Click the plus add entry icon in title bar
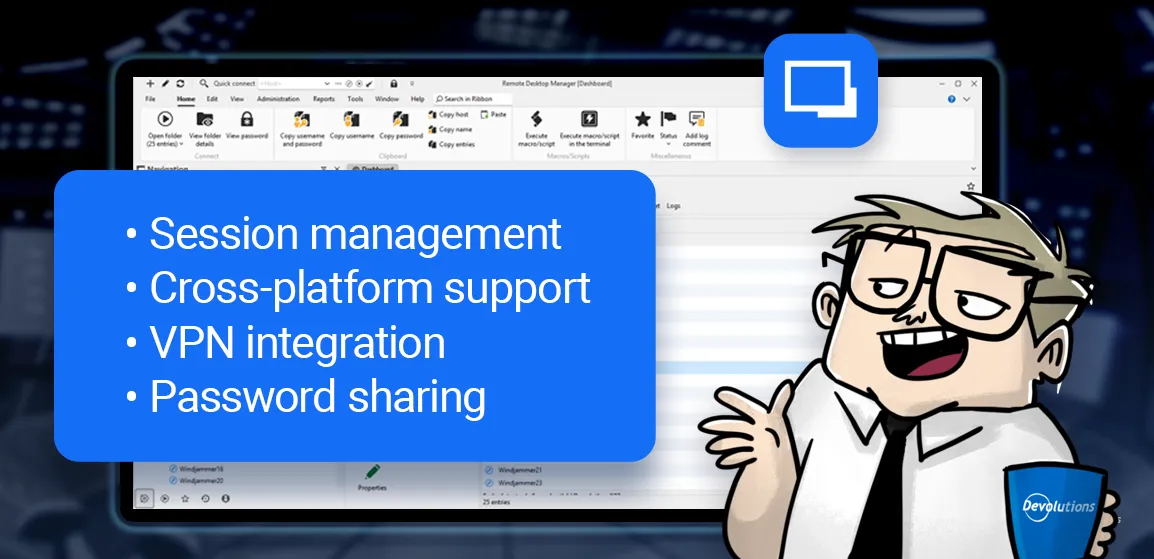 (x=150, y=84)
